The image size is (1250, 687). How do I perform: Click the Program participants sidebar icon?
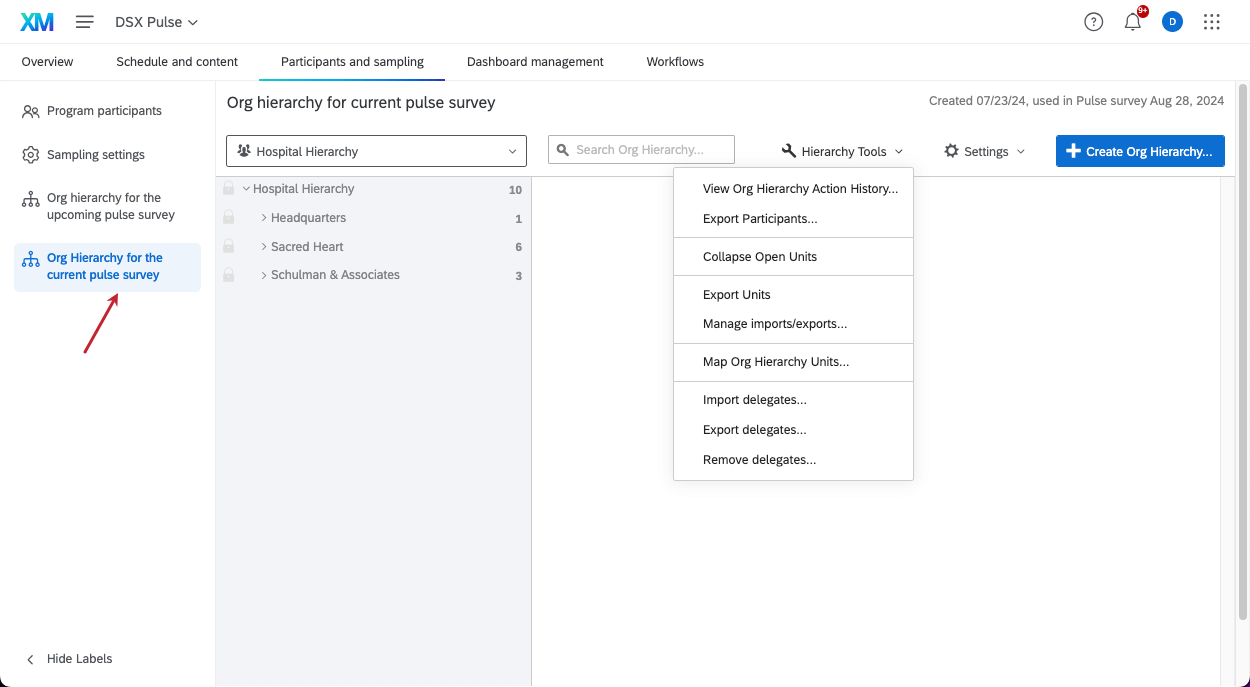pos(30,110)
